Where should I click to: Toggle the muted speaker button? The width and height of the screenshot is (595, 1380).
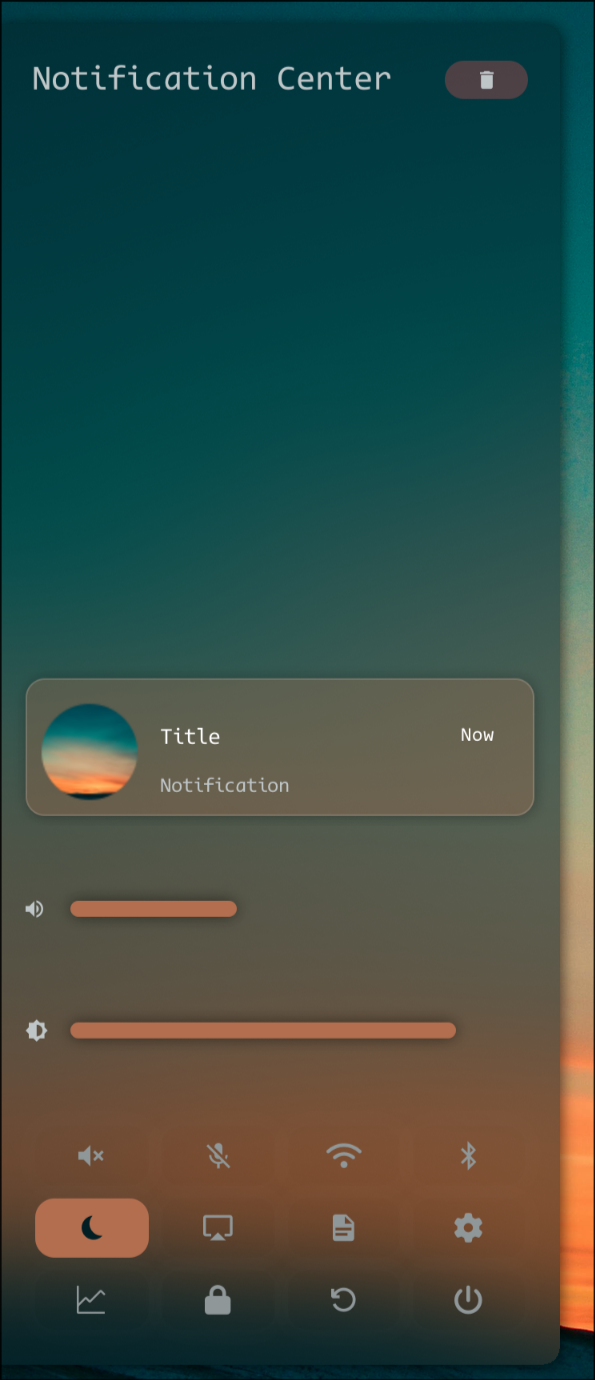[91, 1156]
